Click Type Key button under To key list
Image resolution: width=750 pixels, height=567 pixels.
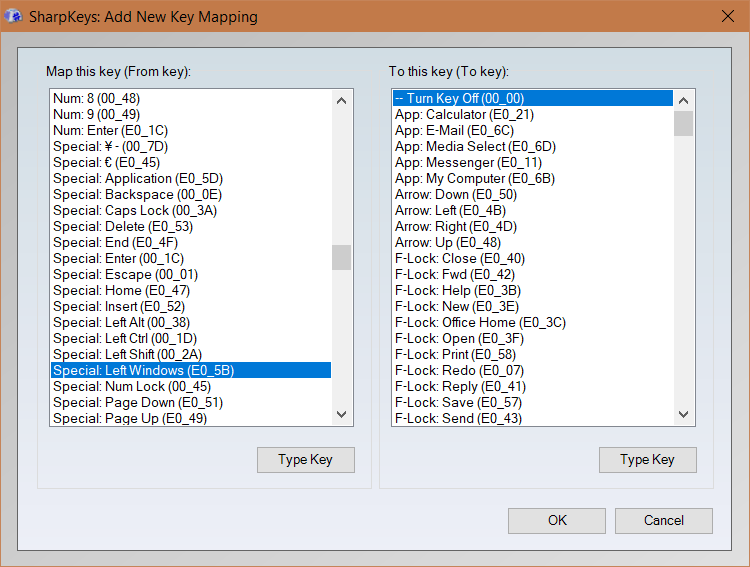coord(648,460)
